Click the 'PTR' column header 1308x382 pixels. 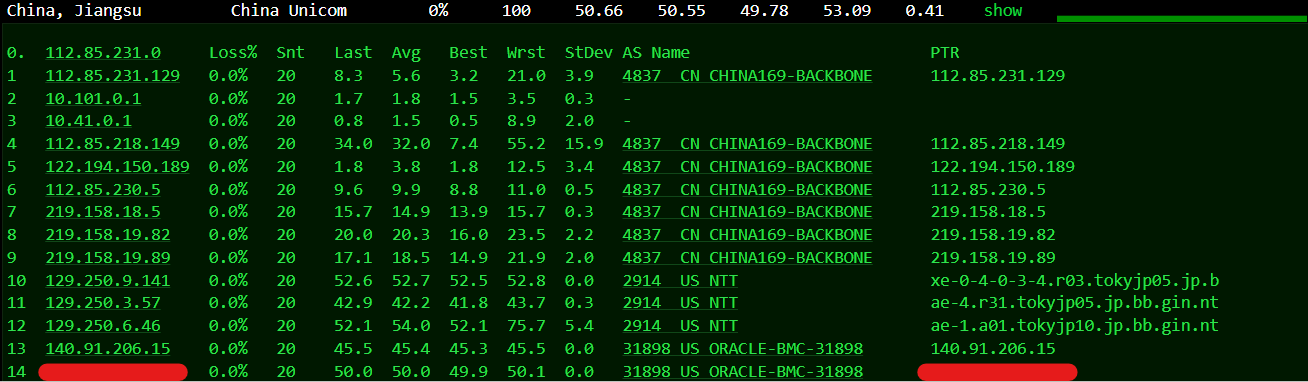click(945, 52)
